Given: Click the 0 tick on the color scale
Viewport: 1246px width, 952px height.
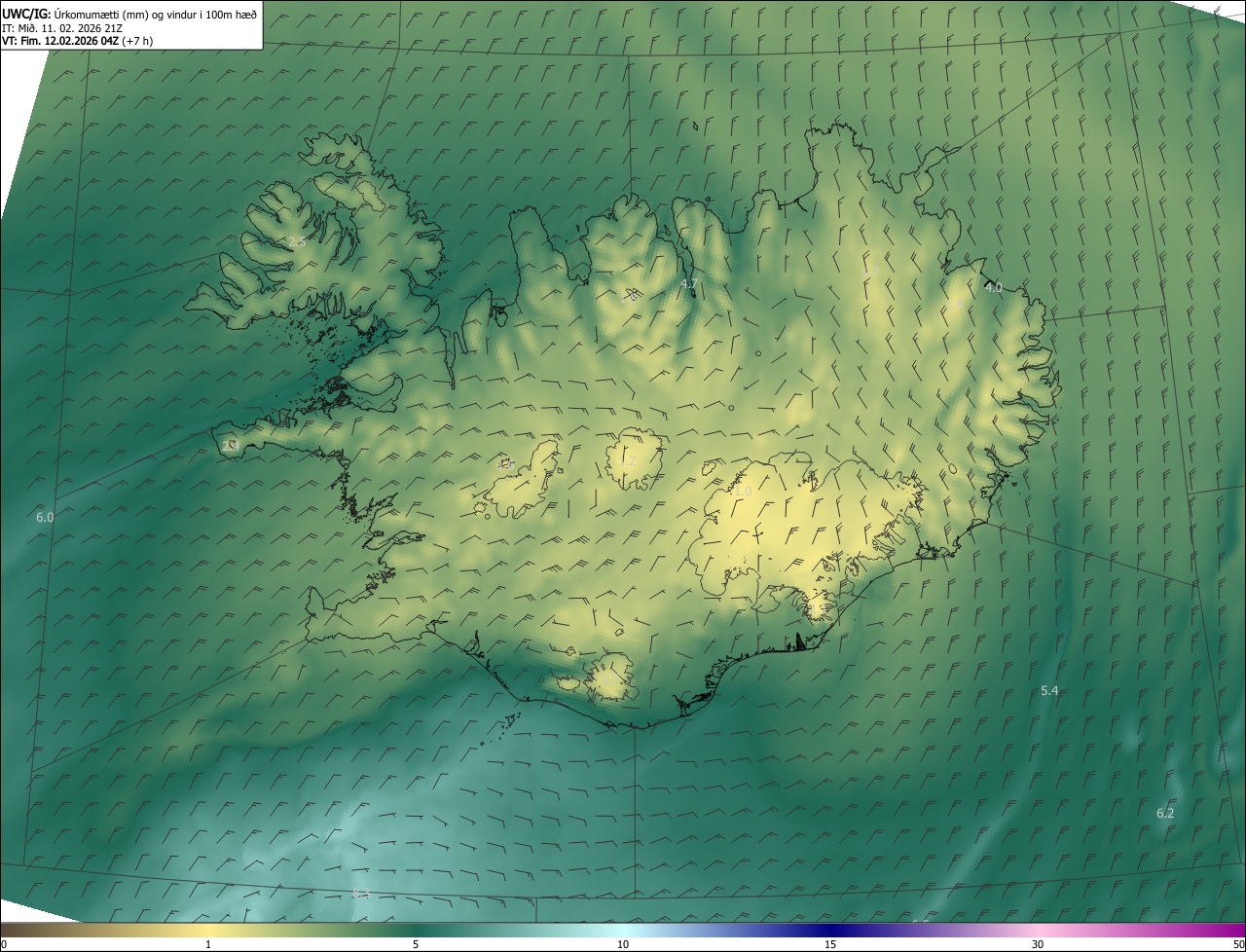Looking at the screenshot, I should click(x=4, y=944).
